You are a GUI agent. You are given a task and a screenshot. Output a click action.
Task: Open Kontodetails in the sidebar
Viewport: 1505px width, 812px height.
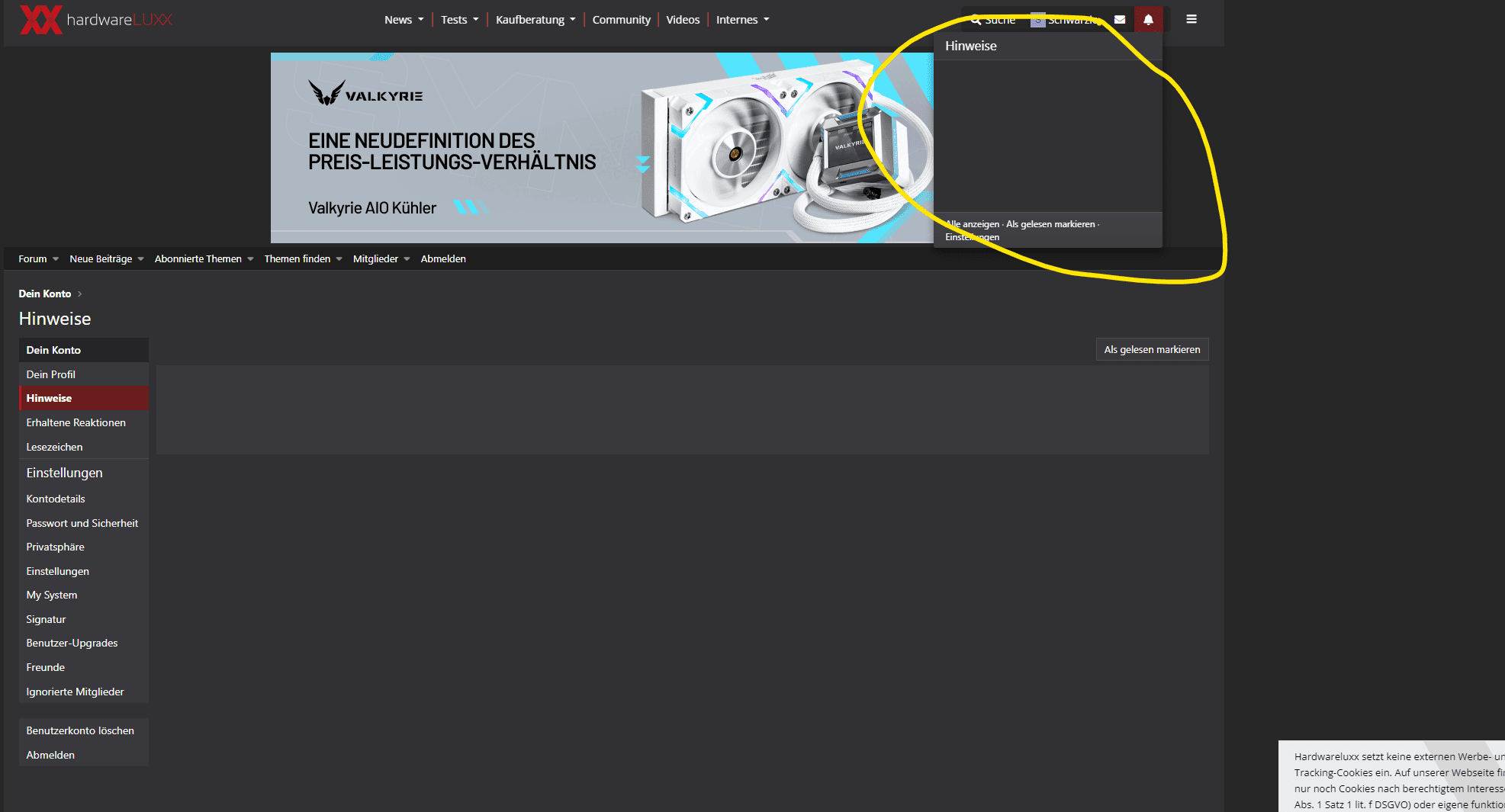(x=83, y=499)
